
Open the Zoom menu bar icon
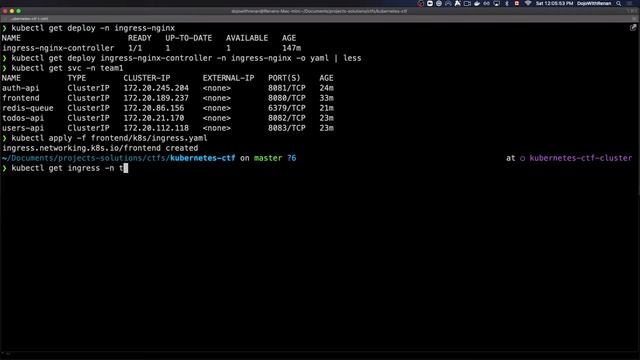pyautogui.click(x=430, y=3)
